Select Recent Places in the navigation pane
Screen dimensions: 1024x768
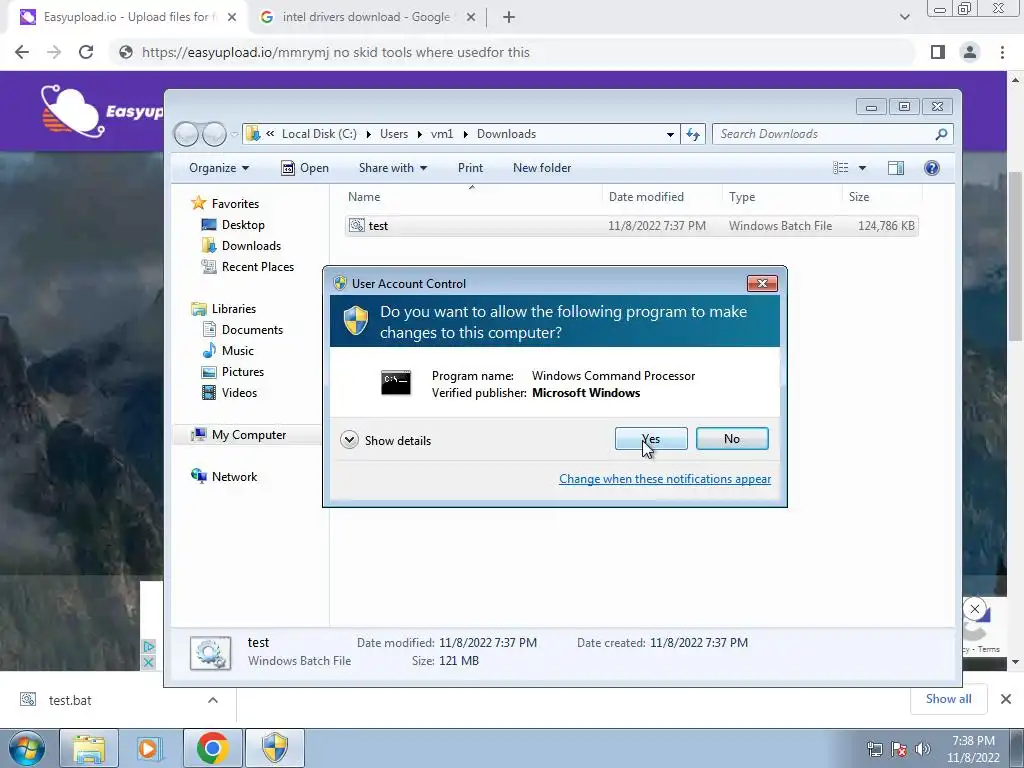coord(248,266)
